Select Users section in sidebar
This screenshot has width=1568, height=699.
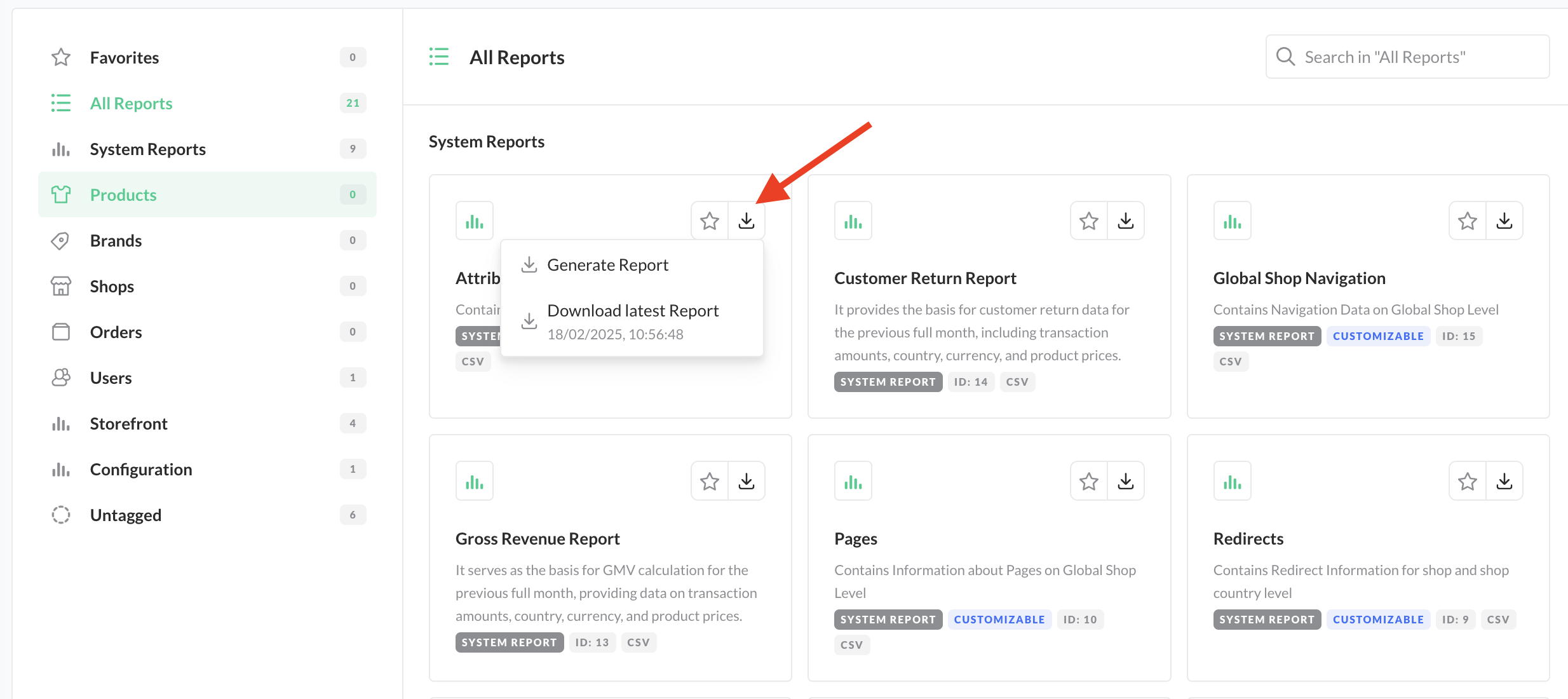click(111, 378)
